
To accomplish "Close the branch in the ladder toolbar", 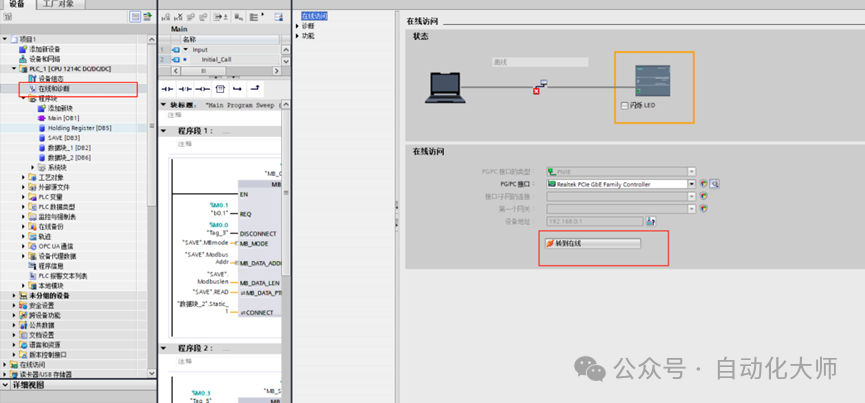I will coord(255,89).
